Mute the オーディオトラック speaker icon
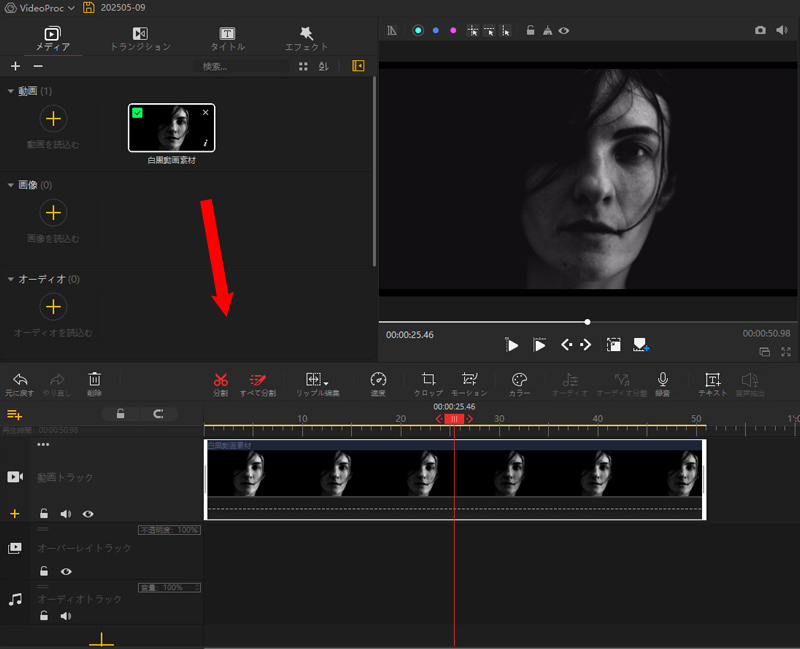 point(66,616)
